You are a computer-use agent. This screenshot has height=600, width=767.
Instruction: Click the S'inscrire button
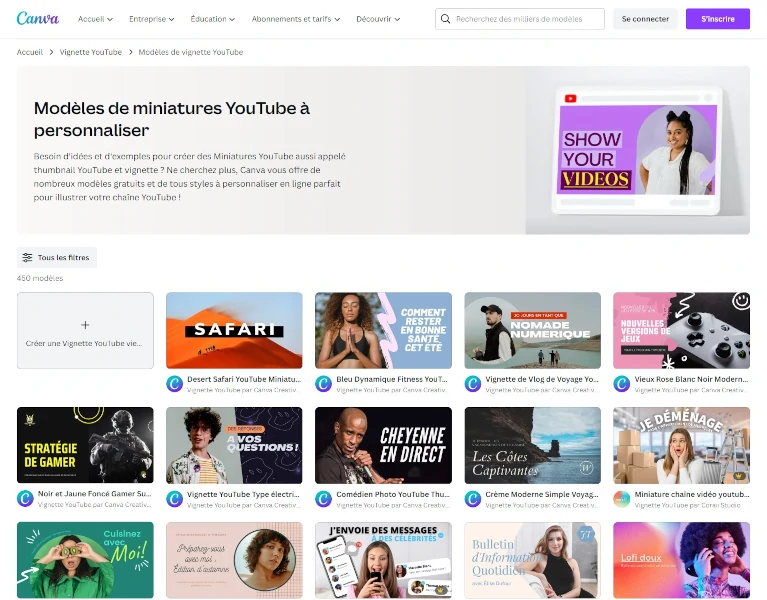pyautogui.click(x=717, y=19)
